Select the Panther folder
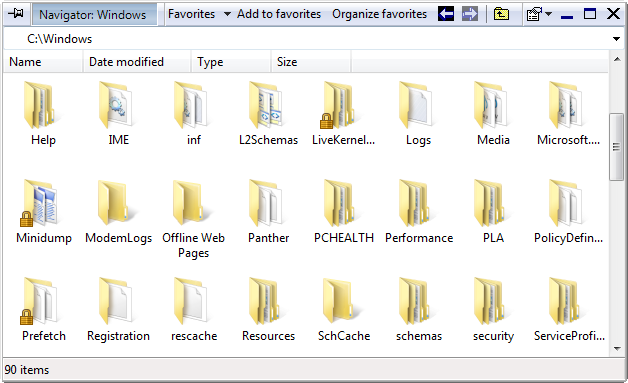Image resolution: width=628 pixels, height=383 pixels. coord(268,212)
